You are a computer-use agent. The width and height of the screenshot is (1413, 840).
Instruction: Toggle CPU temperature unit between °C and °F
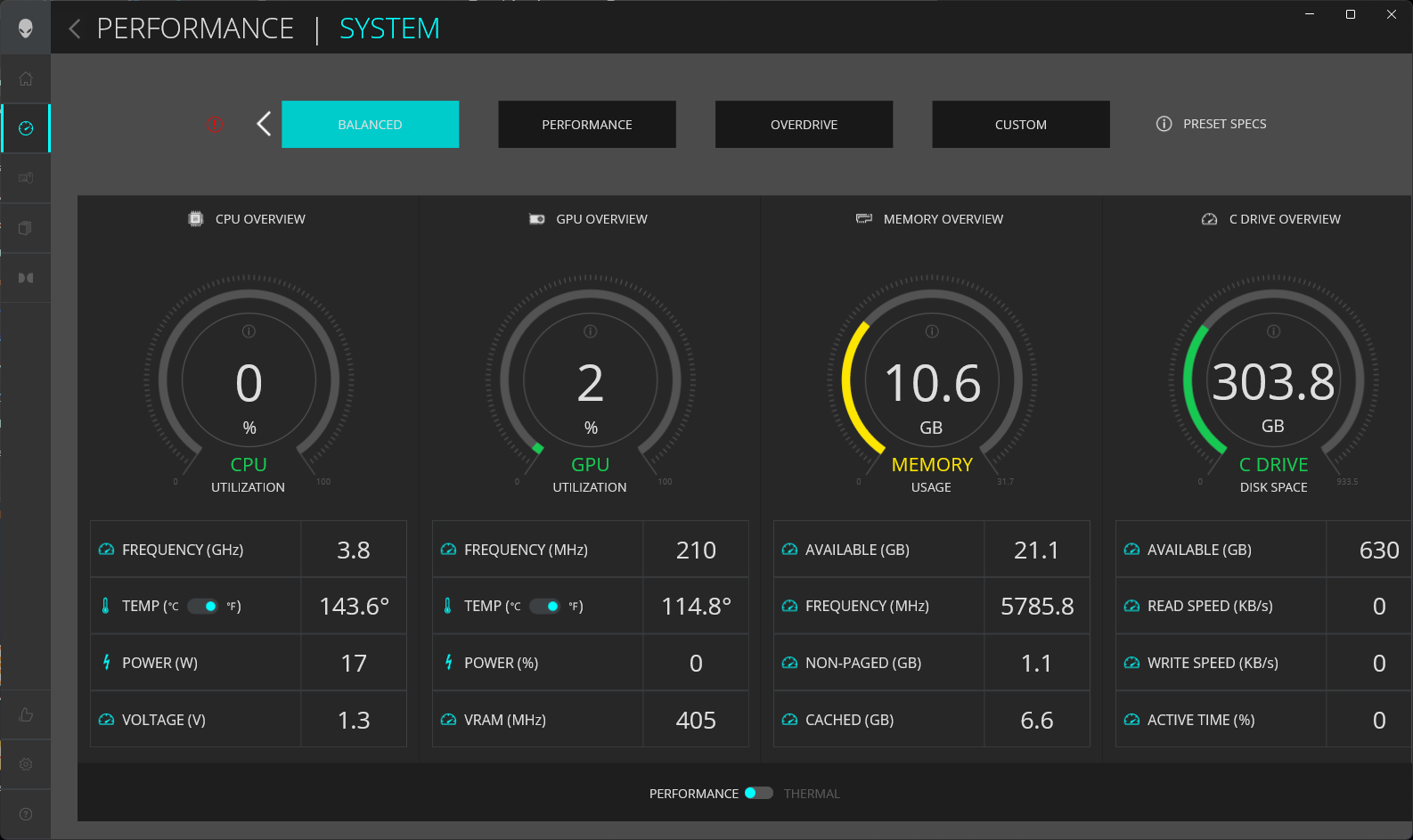point(202,607)
